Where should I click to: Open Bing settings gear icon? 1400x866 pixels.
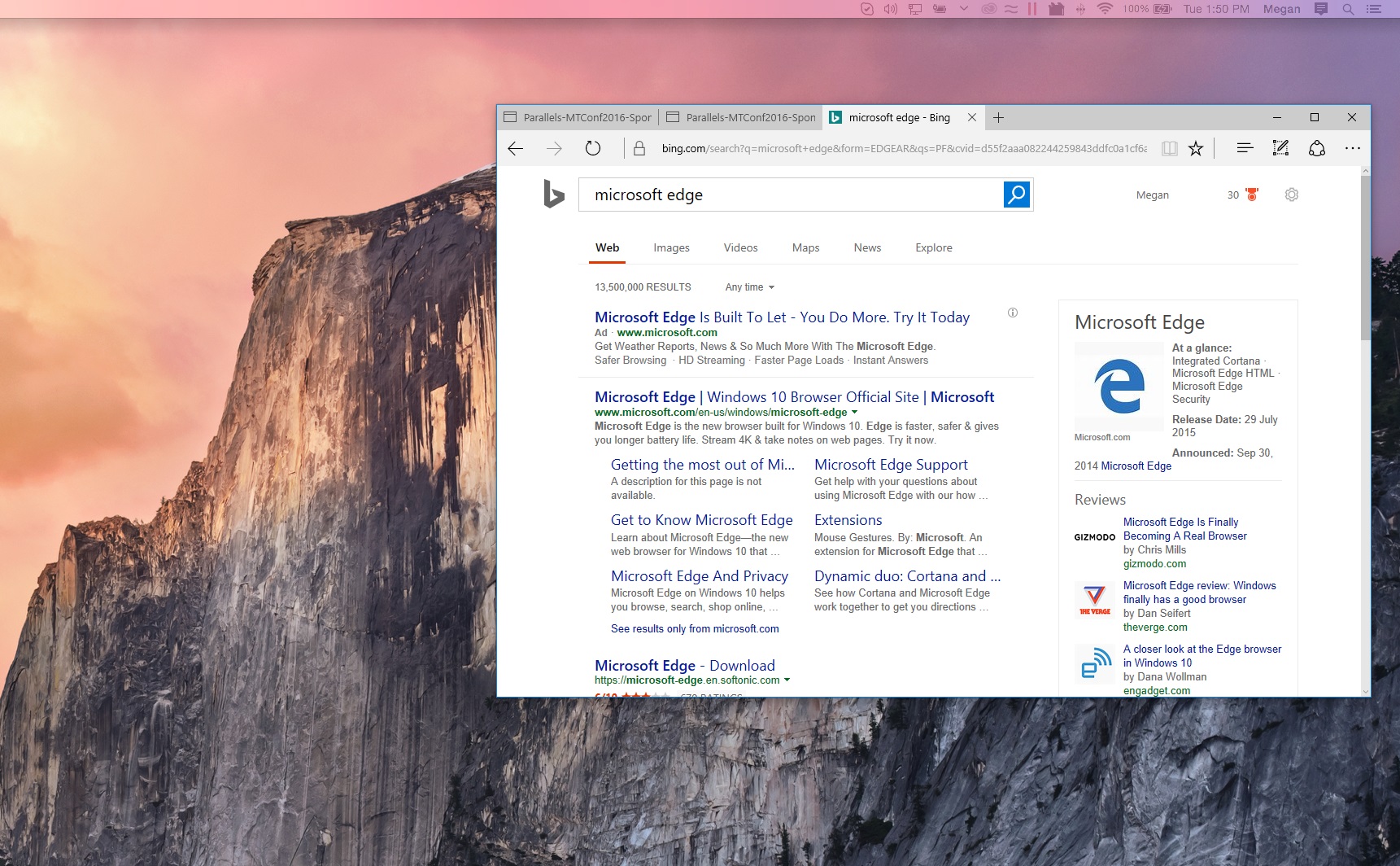click(1291, 195)
